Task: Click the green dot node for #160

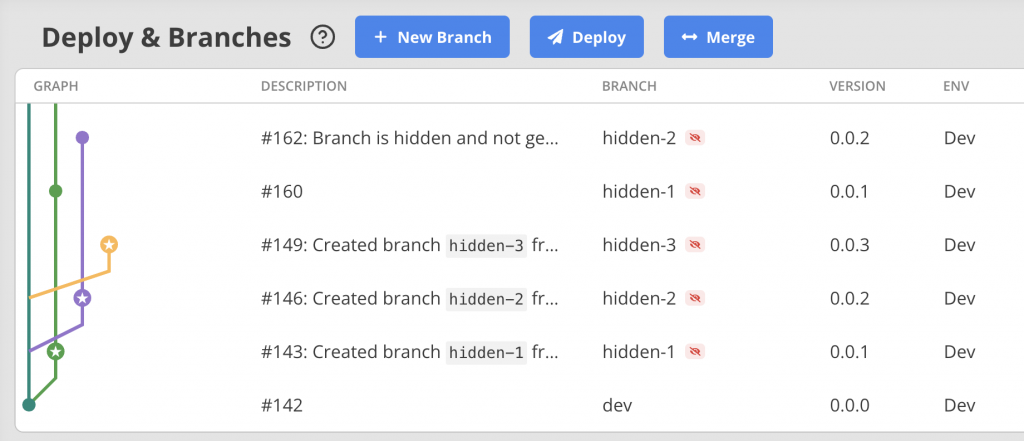Action: click(56, 190)
